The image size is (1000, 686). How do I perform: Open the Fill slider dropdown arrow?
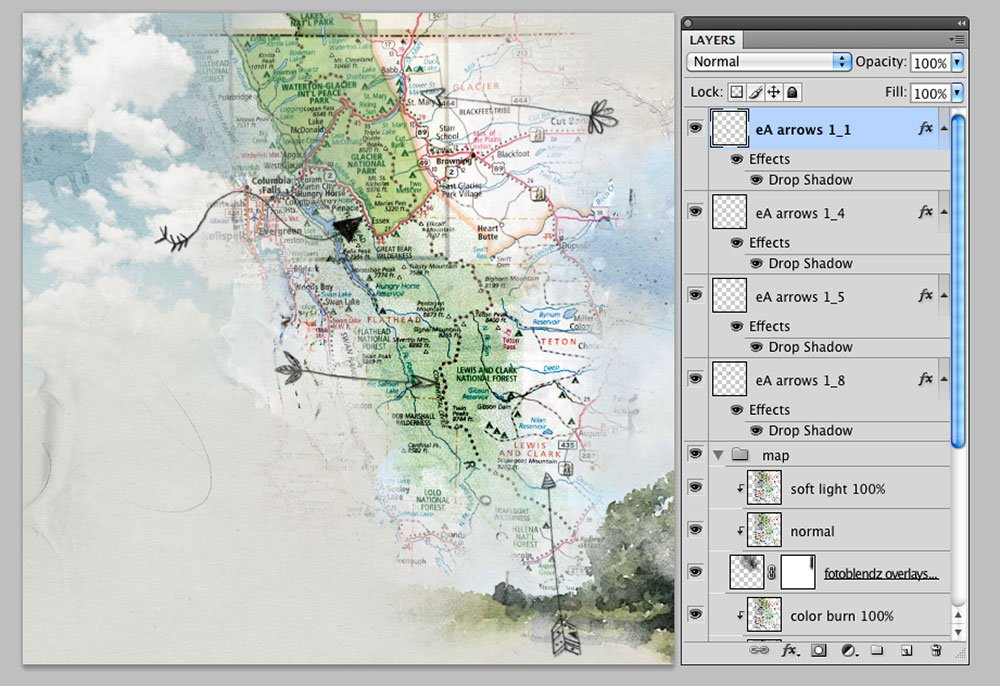957,93
